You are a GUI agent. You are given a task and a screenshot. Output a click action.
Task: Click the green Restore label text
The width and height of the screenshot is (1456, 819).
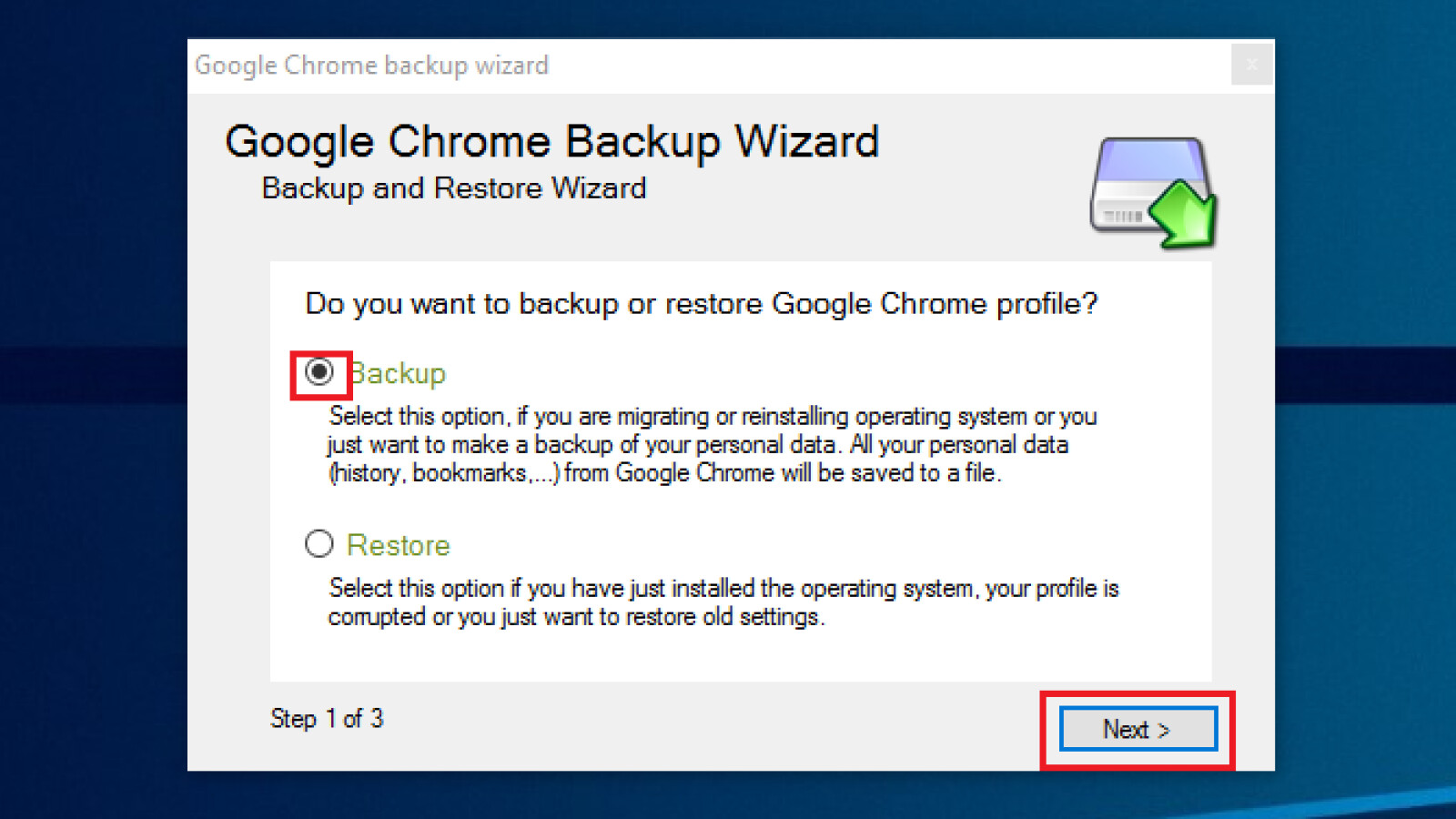coord(399,545)
